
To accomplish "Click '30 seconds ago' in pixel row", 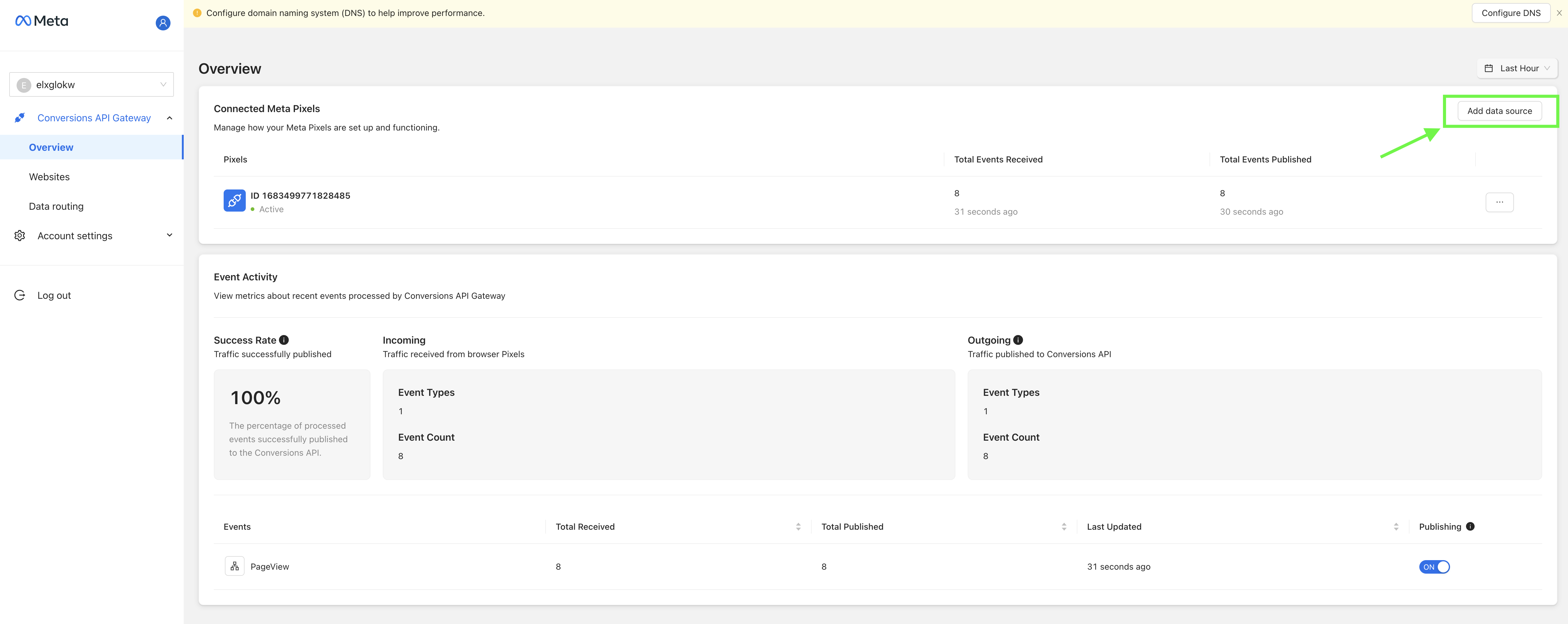I will coord(1251,212).
